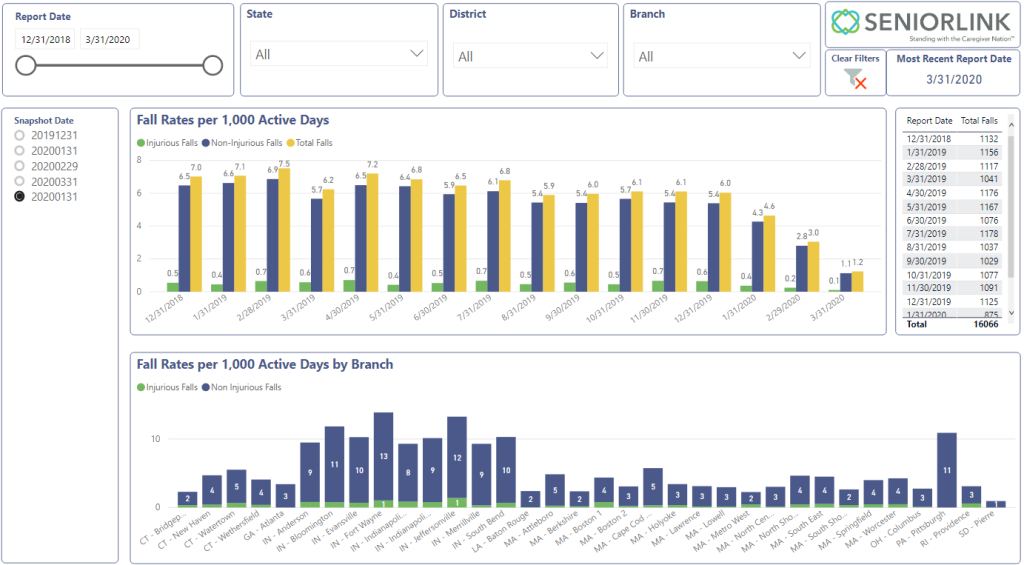
Task: Click the IN - Fort Wayne bar labeled 13
Action: [383, 457]
